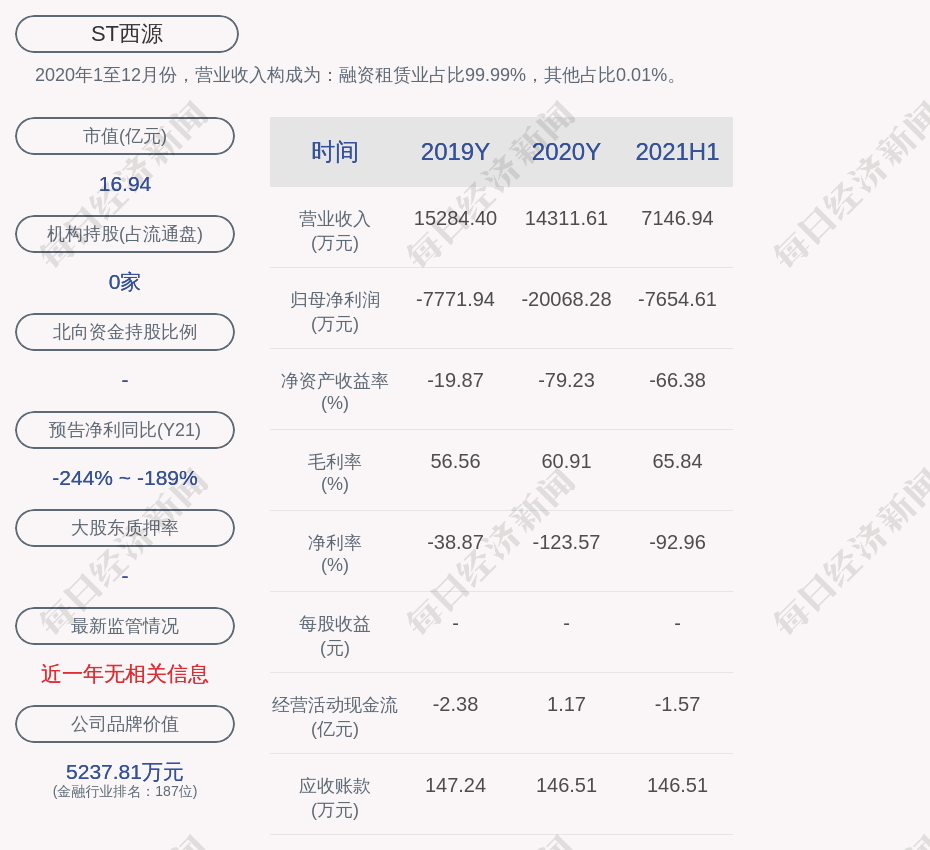Click the 2021H1 column header

(x=677, y=152)
